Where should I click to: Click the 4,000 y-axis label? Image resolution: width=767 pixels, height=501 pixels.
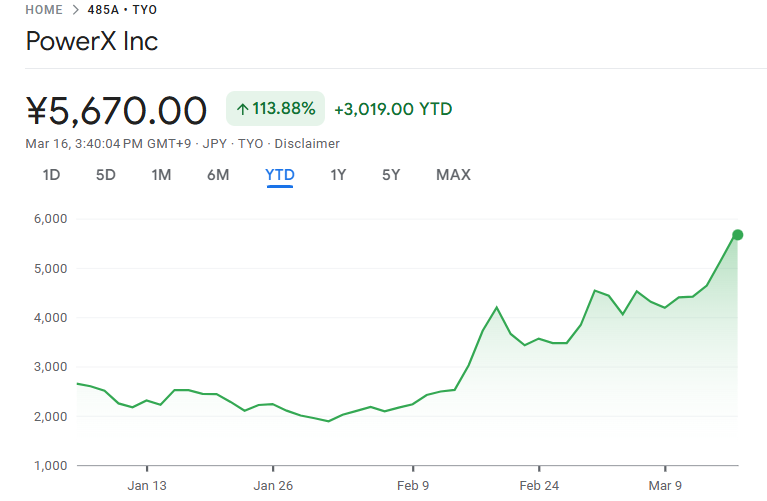coord(50,318)
